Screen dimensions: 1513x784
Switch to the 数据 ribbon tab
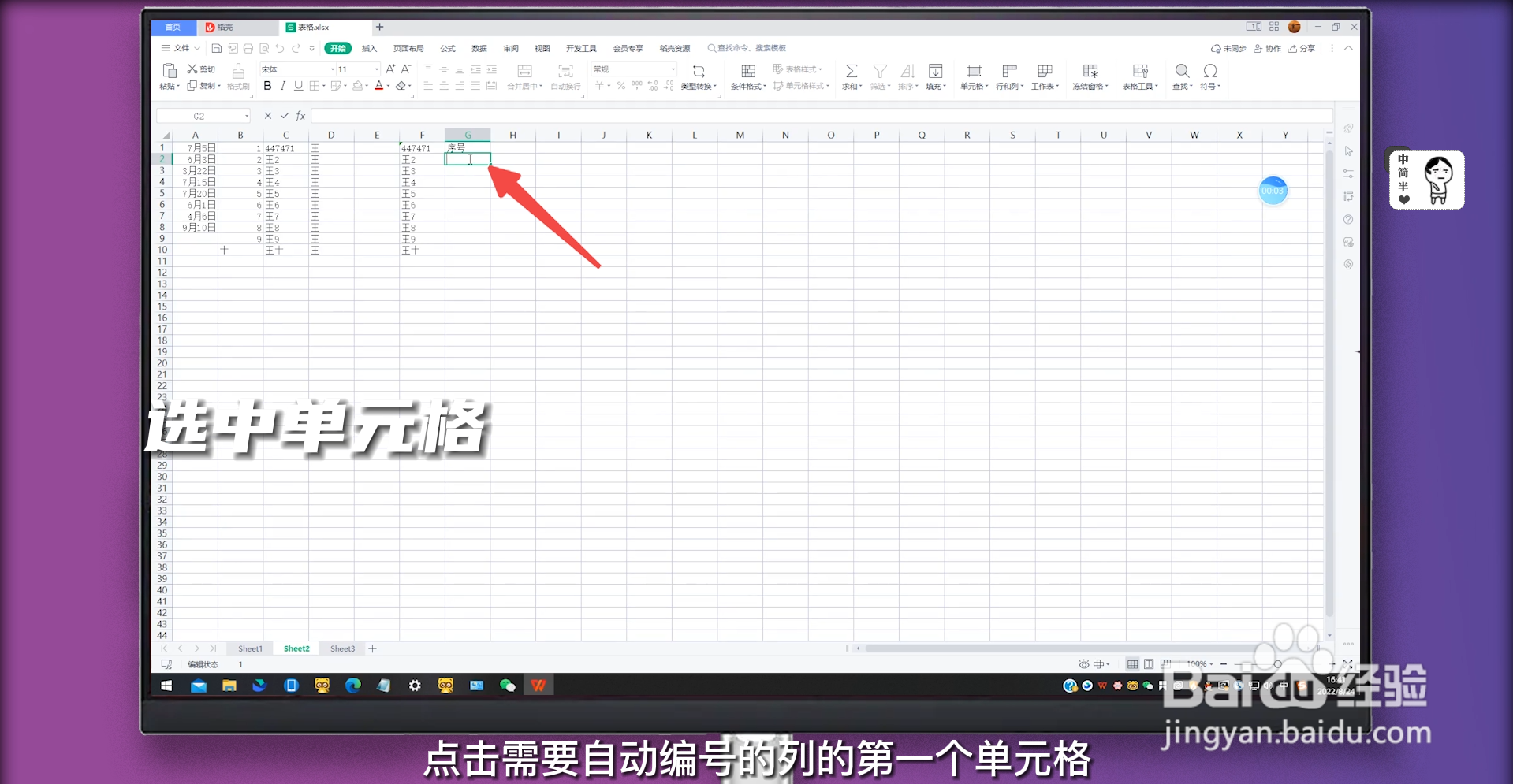click(x=479, y=48)
